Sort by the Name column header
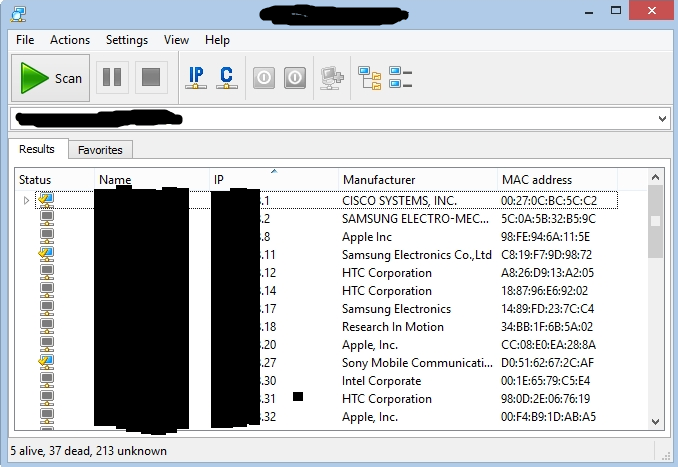 [x=152, y=179]
